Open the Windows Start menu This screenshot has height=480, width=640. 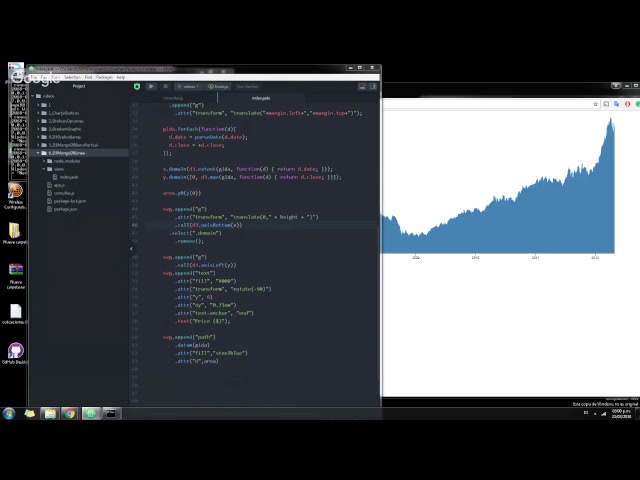coord(9,413)
